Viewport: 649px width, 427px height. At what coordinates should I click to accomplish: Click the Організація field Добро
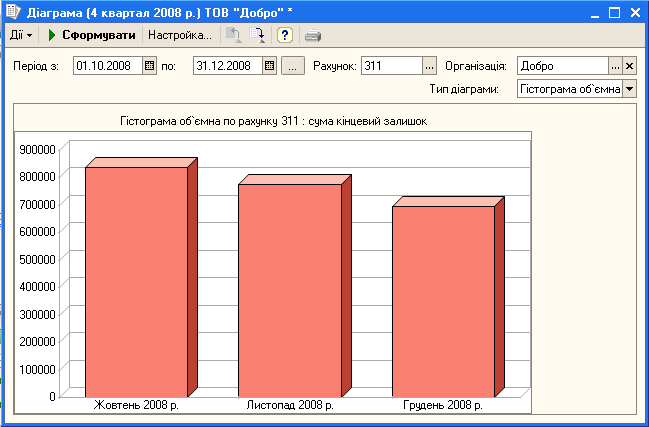coord(562,66)
